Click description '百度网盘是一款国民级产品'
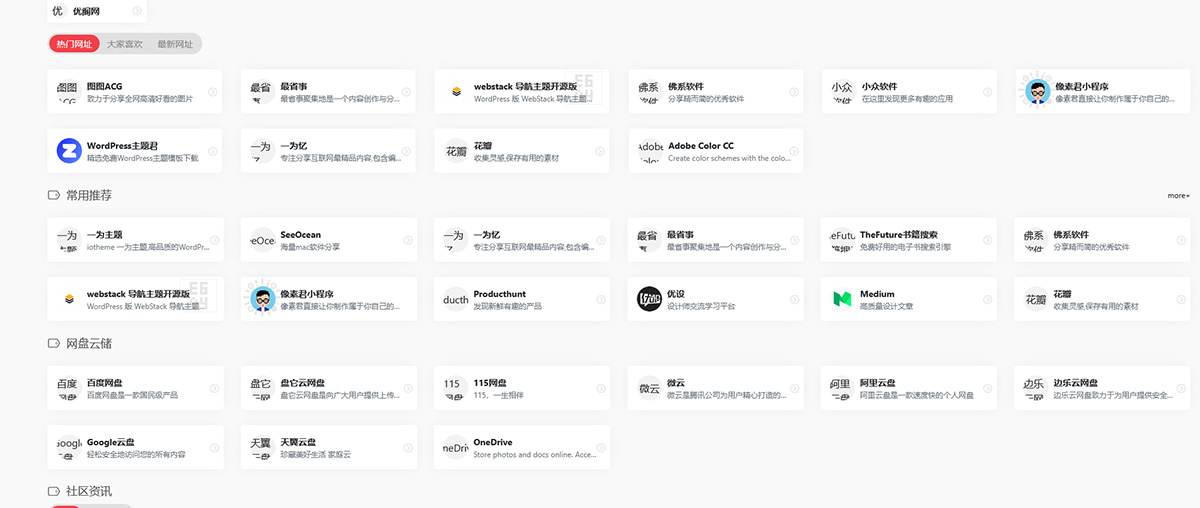Image resolution: width=1200 pixels, height=508 pixels. 132,395
